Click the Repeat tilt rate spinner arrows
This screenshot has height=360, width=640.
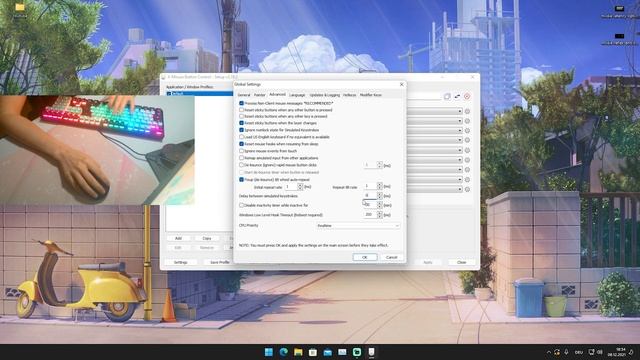[x=380, y=186]
